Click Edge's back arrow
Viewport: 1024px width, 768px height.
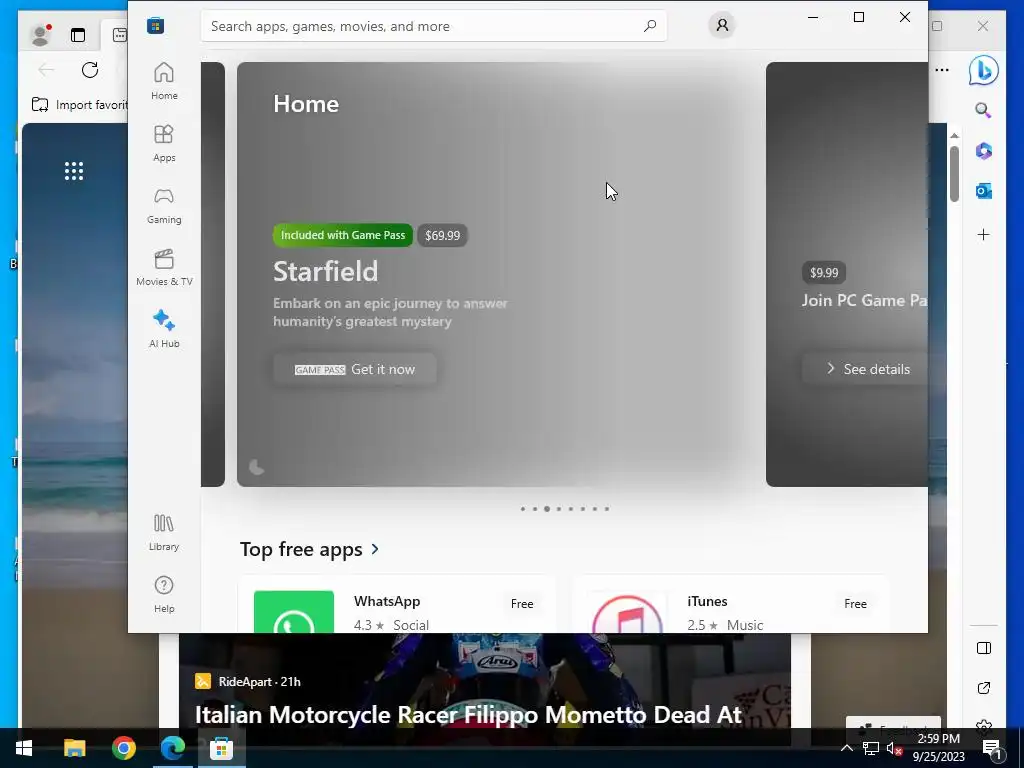(x=46, y=70)
